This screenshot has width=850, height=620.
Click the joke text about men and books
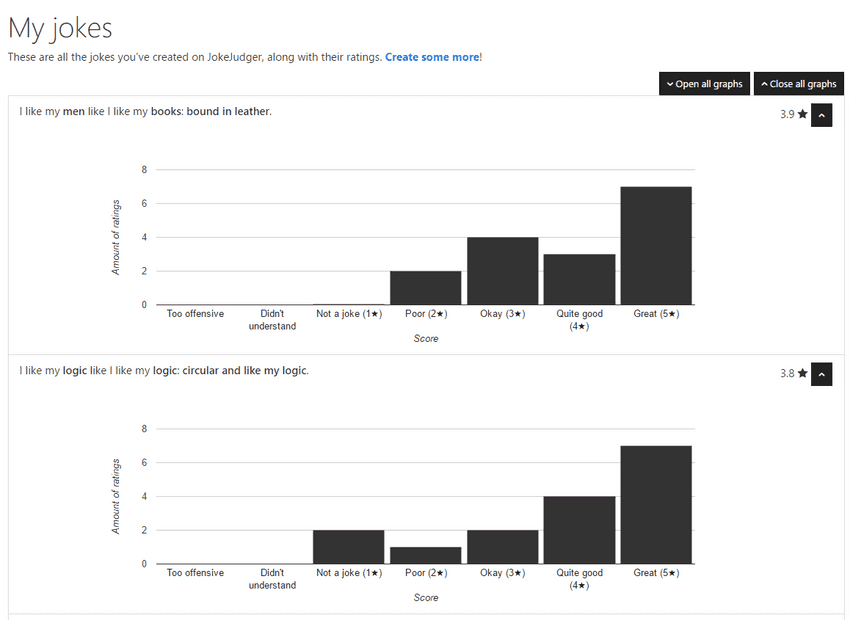pos(145,111)
